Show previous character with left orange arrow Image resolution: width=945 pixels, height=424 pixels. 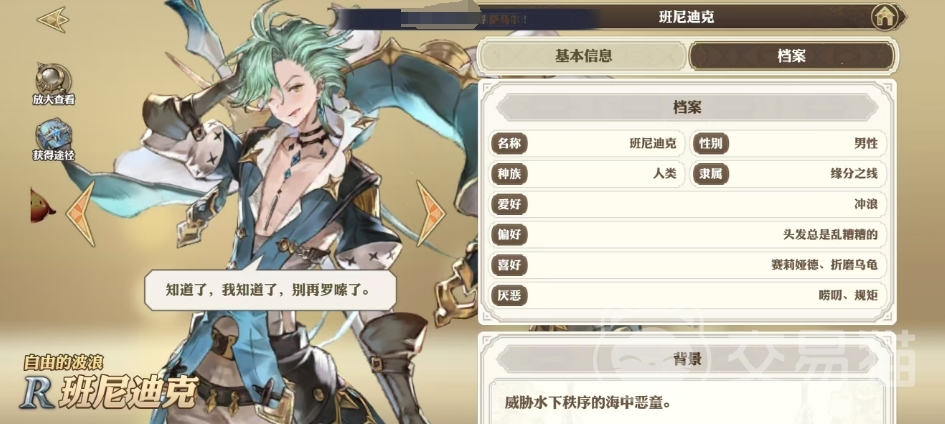[81, 214]
